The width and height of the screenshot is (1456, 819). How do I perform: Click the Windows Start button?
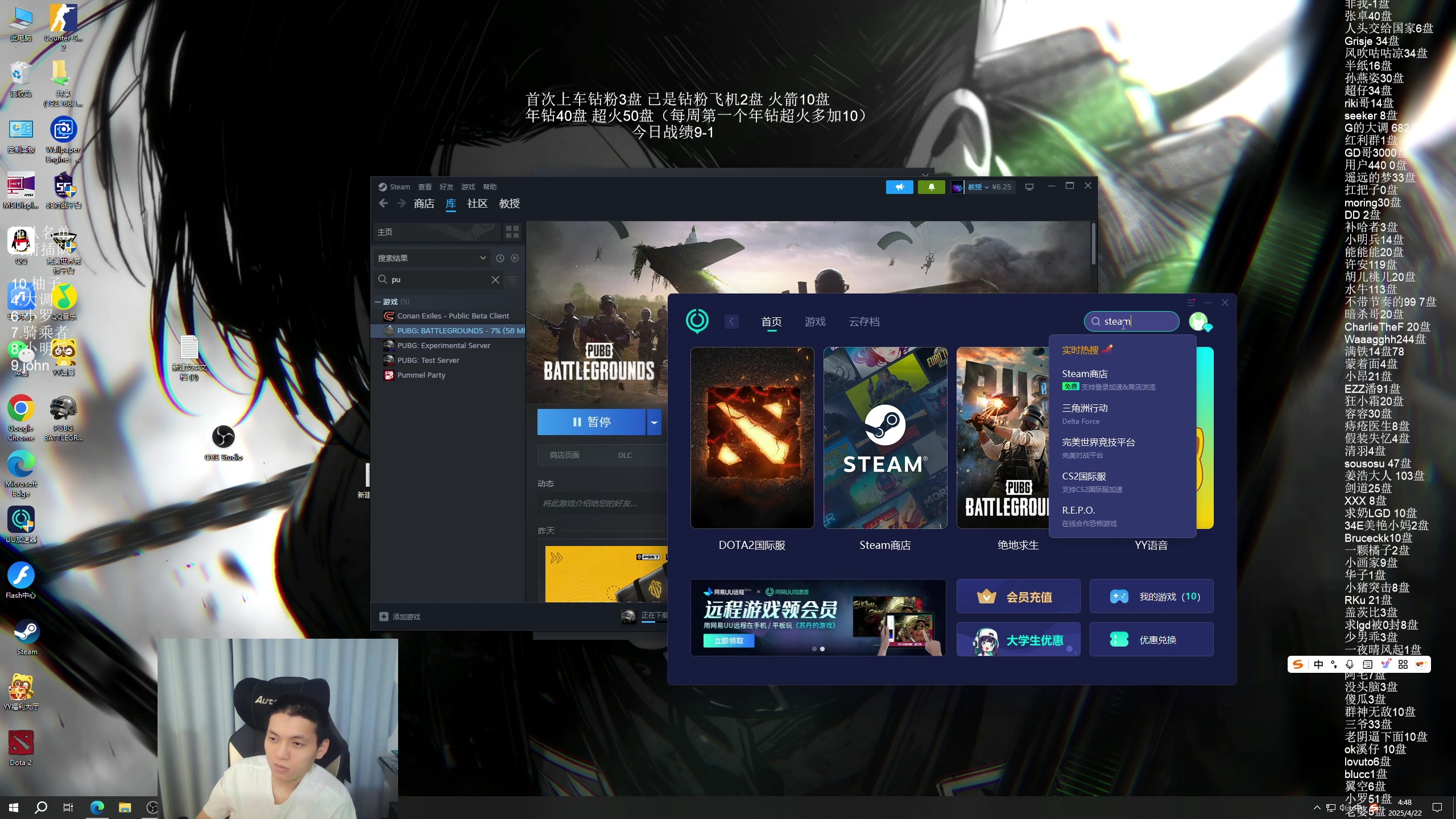coord(14,807)
